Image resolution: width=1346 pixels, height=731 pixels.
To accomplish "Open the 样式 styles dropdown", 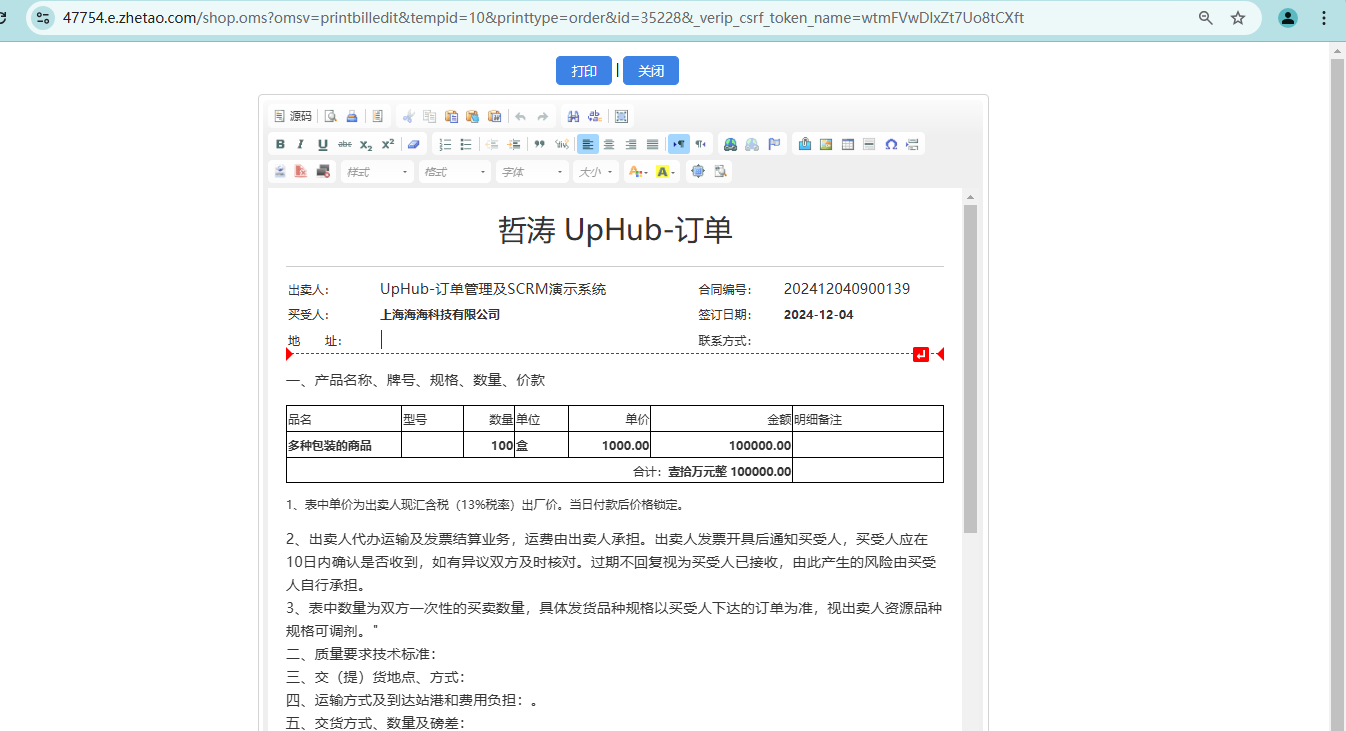I will pos(377,172).
